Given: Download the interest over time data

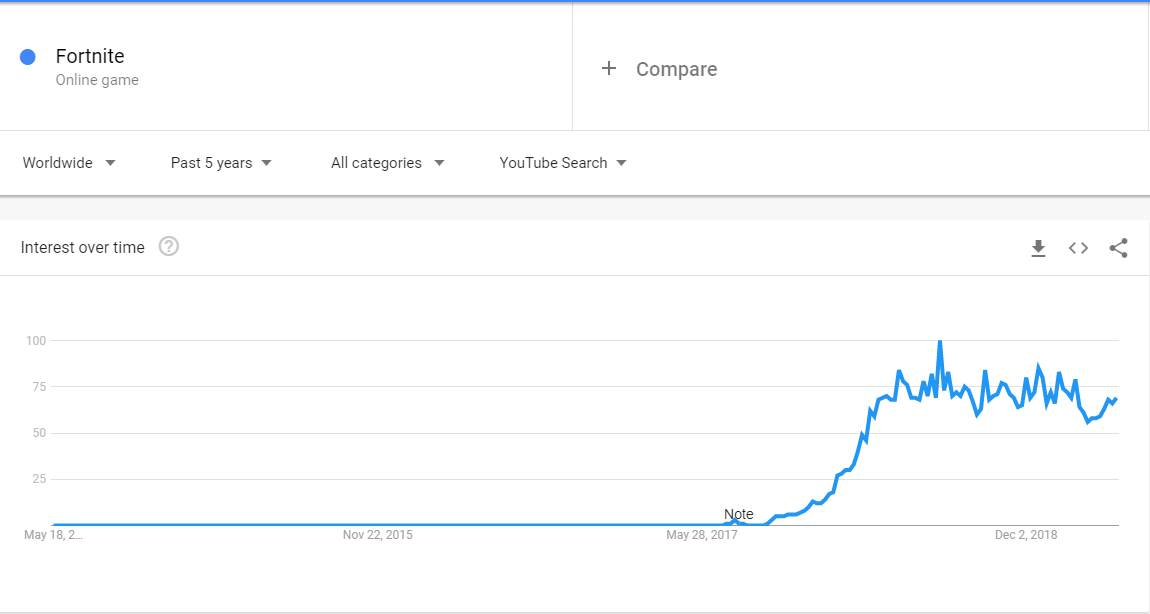Looking at the screenshot, I should pyautogui.click(x=1038, y=249).
